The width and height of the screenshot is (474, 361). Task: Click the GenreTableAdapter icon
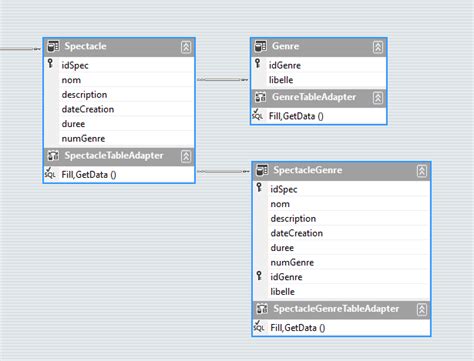[x=261, y=97]
